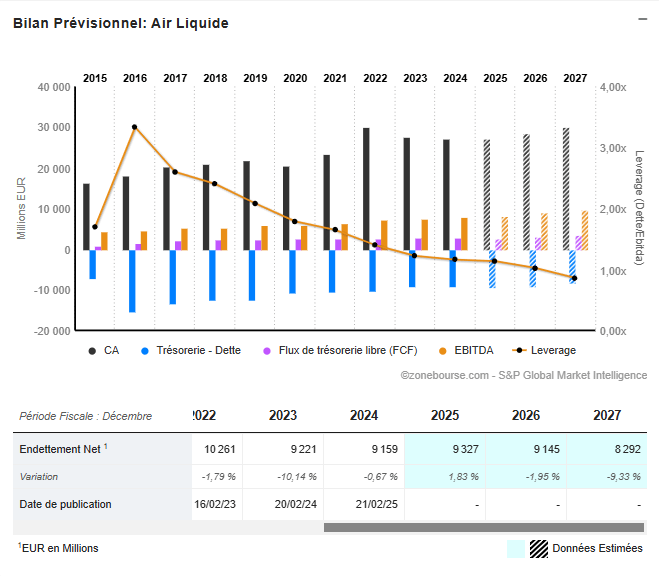Click publication date 21/02/25
Screen dimensions: 659x576
377,504
